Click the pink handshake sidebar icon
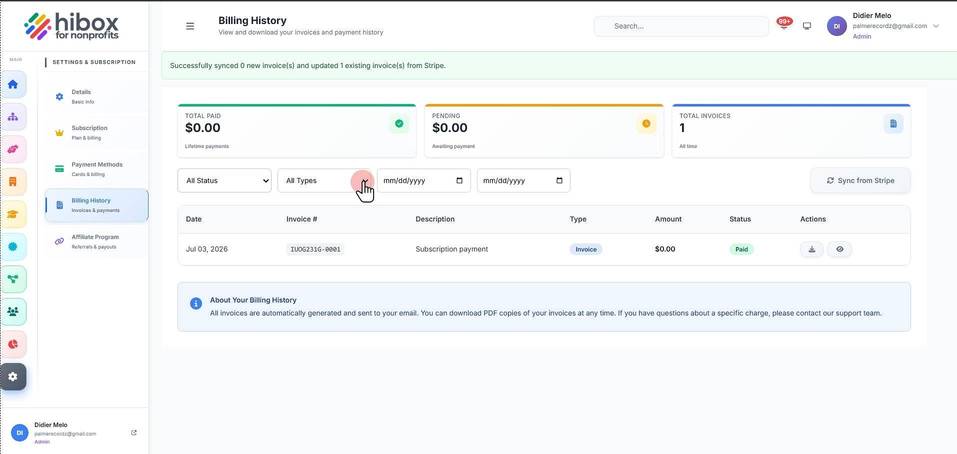This screenshot has width=957, height=454. 13,149
